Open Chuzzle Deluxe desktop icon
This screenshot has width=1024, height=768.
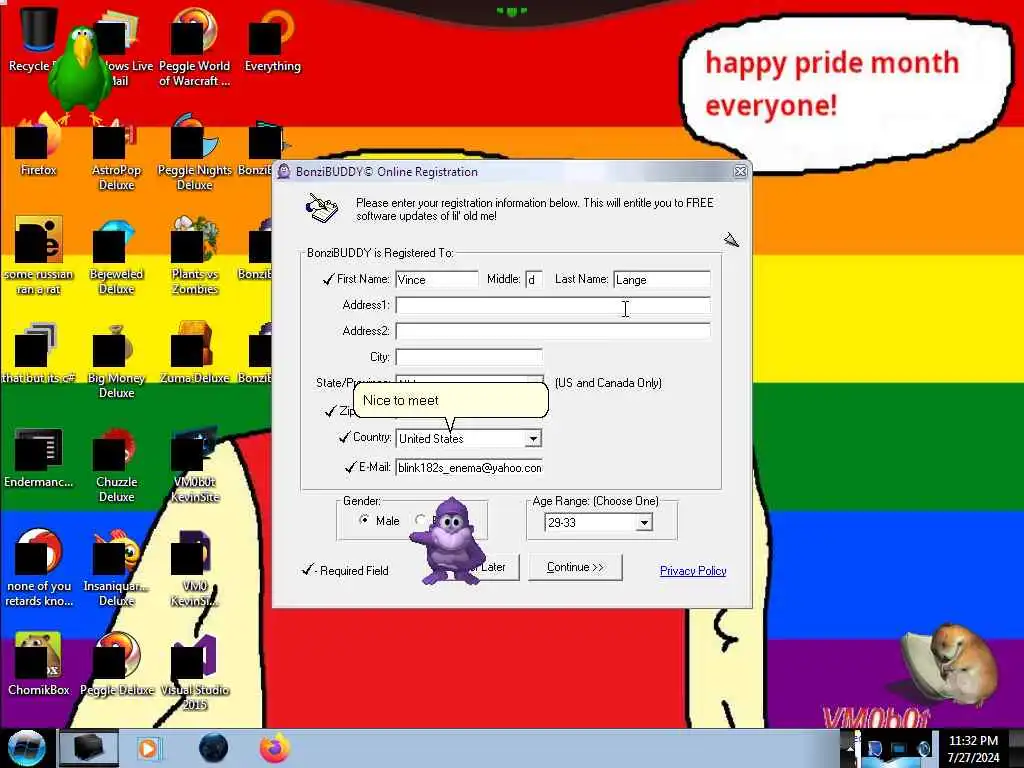tap(116, 464)
